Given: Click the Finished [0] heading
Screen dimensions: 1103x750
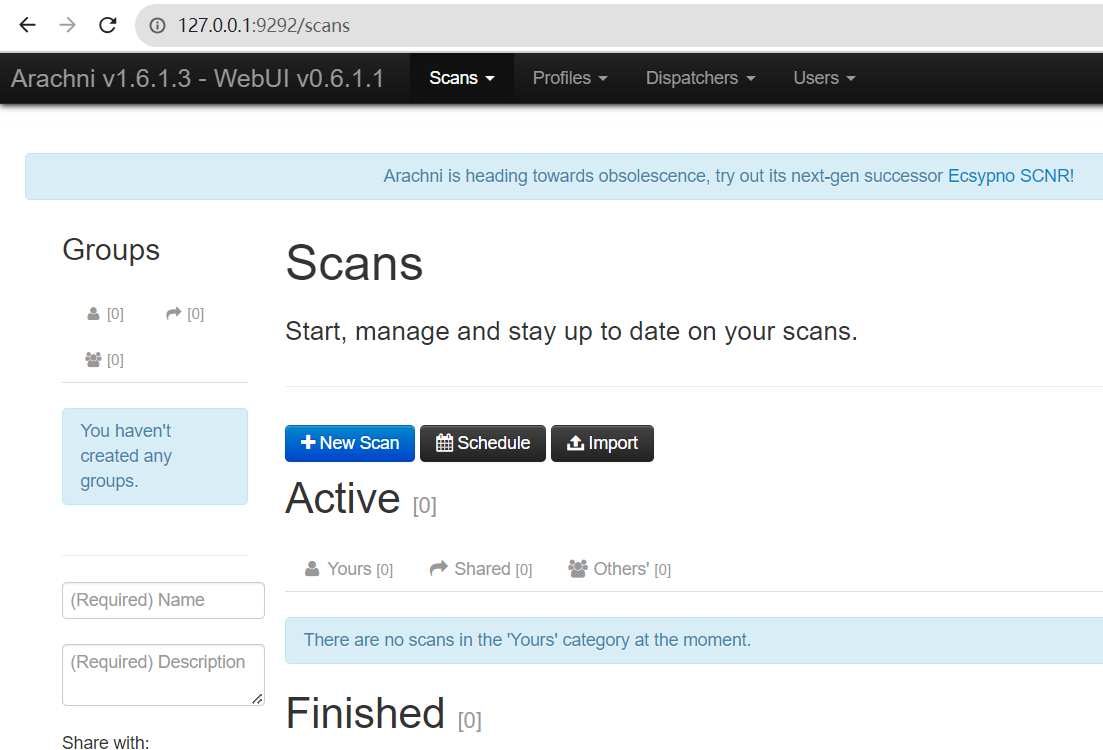Looking at the screenshot, I should tap(383, 713).
